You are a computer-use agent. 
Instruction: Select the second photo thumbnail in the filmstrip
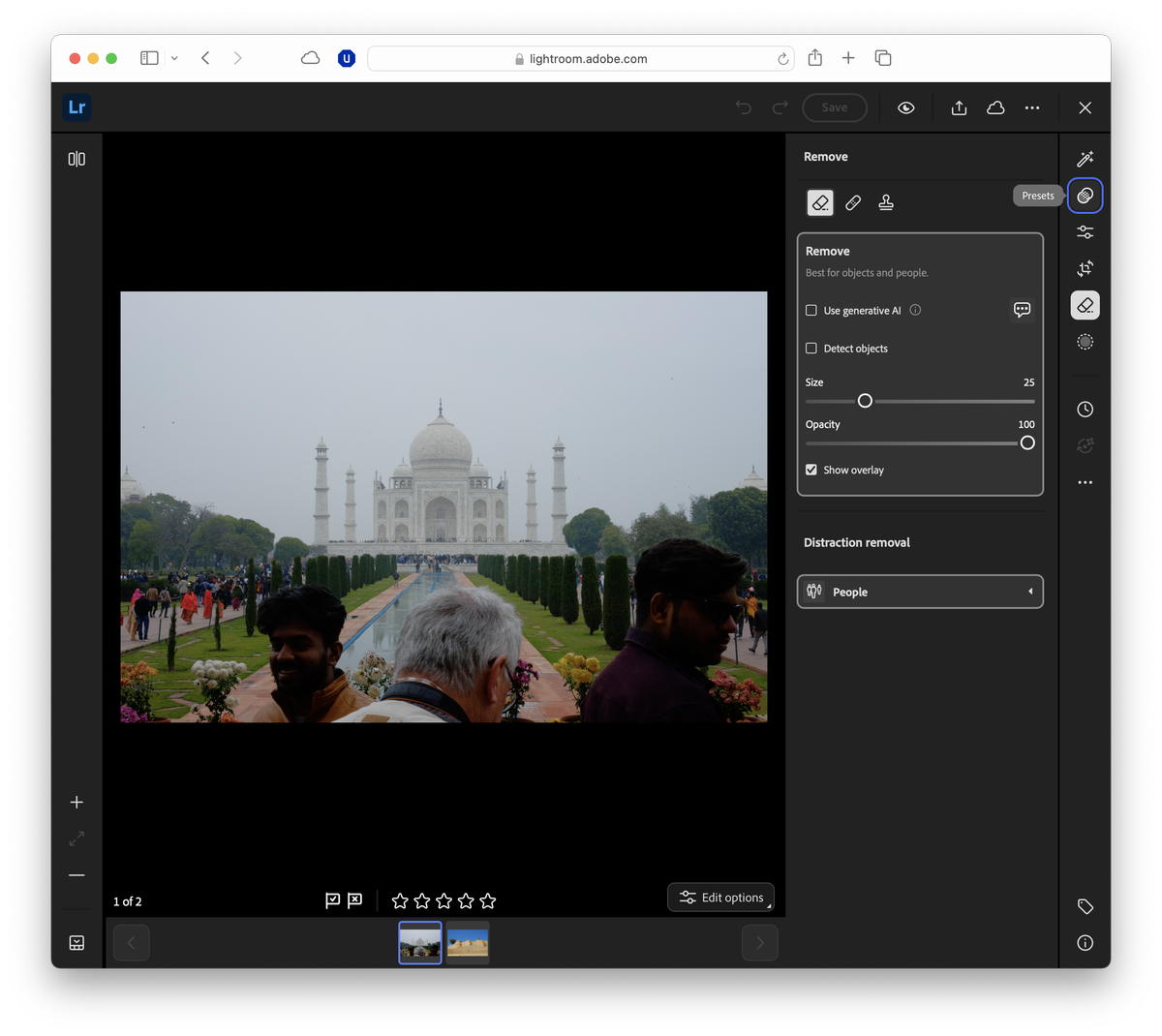tap(468, 942)
